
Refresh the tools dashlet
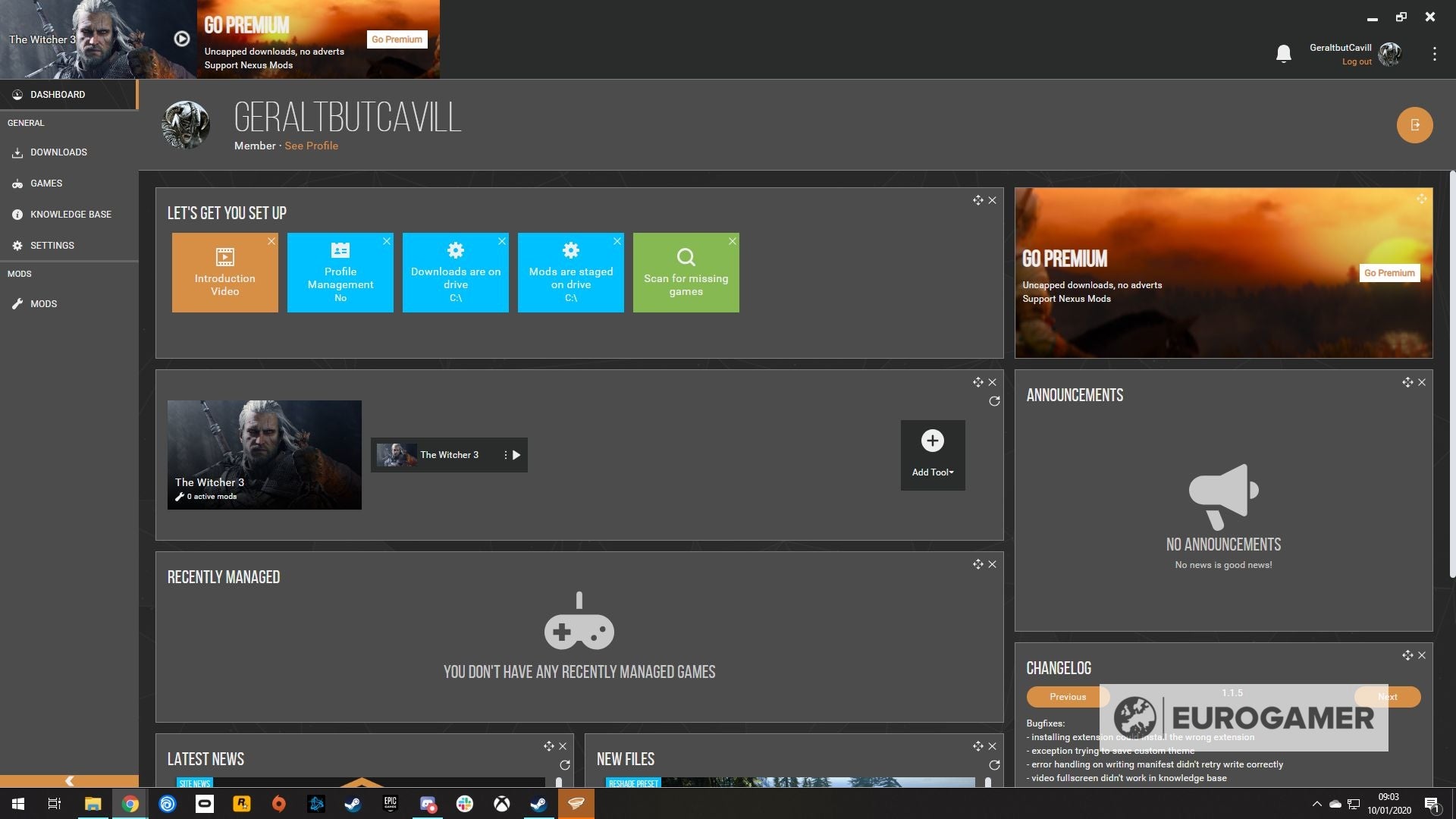[994, 401]
